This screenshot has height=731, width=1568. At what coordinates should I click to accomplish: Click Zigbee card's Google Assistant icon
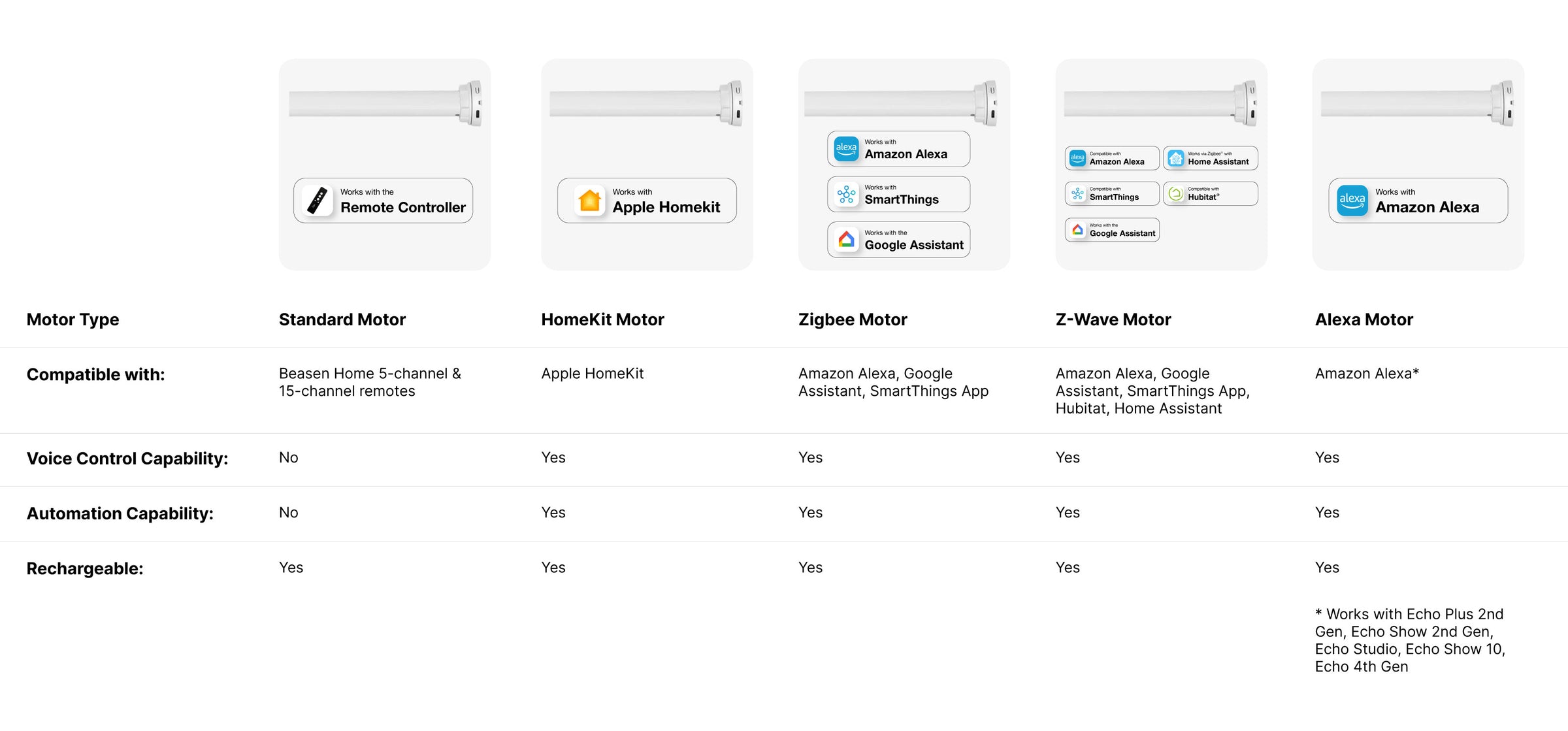tap(846, 240)
